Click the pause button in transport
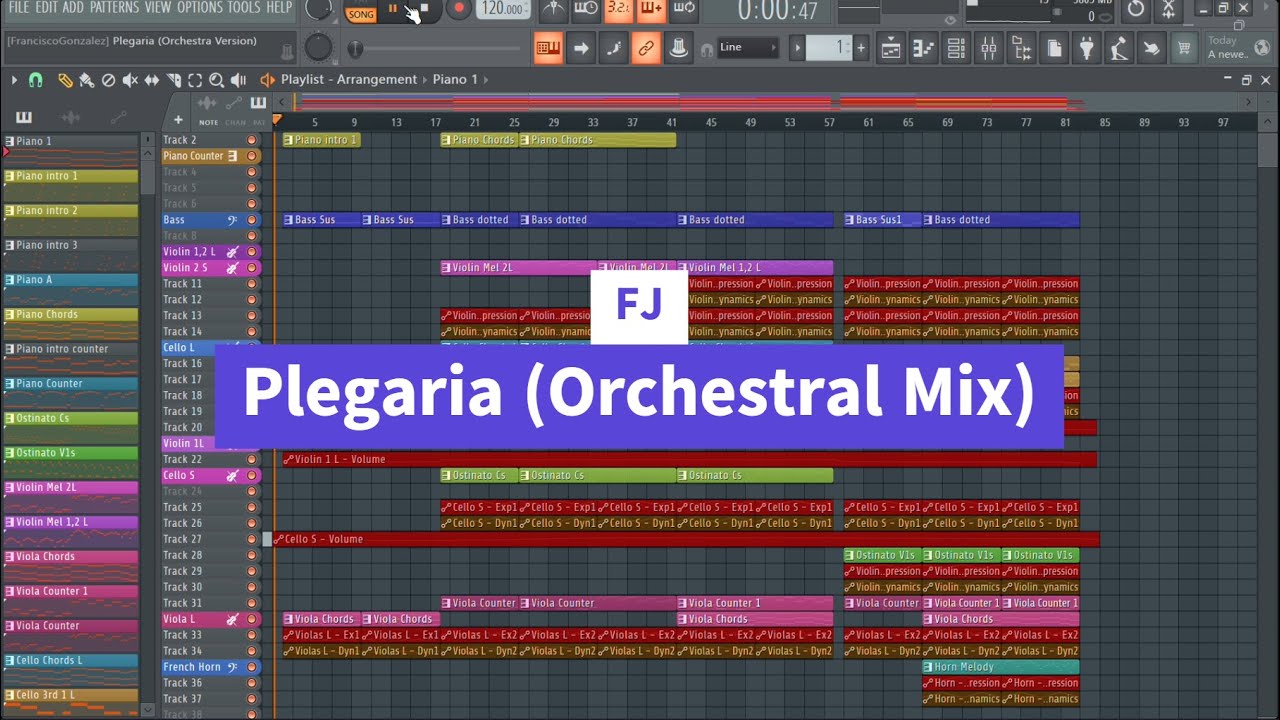Viewport: 1280px width, 720px height. pos(393,9)
